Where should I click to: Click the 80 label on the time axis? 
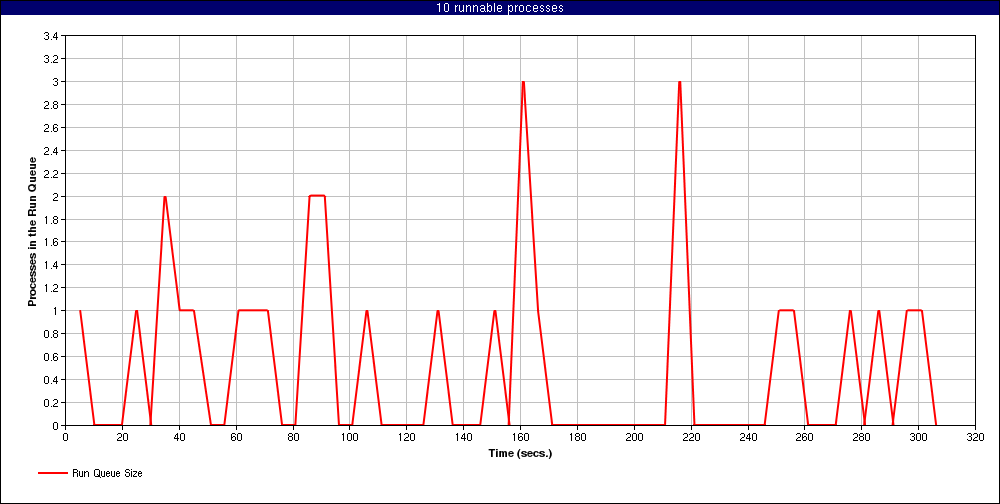click(293, 437)
